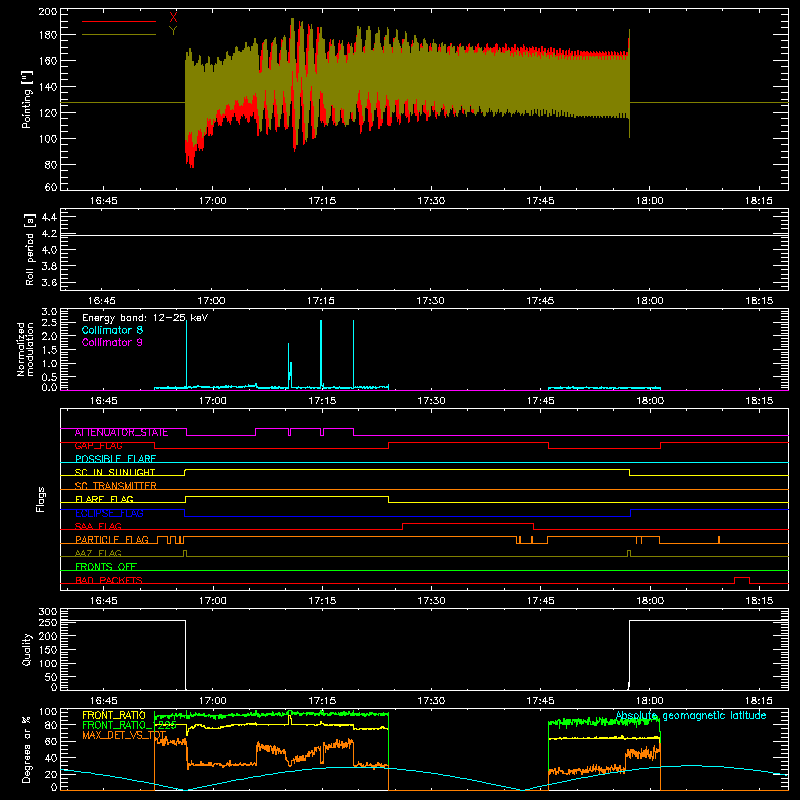This screenshot has height=800, width=800.
Task: Click the BAD_PACKETS flag label
Action: (x=109, y=580)
